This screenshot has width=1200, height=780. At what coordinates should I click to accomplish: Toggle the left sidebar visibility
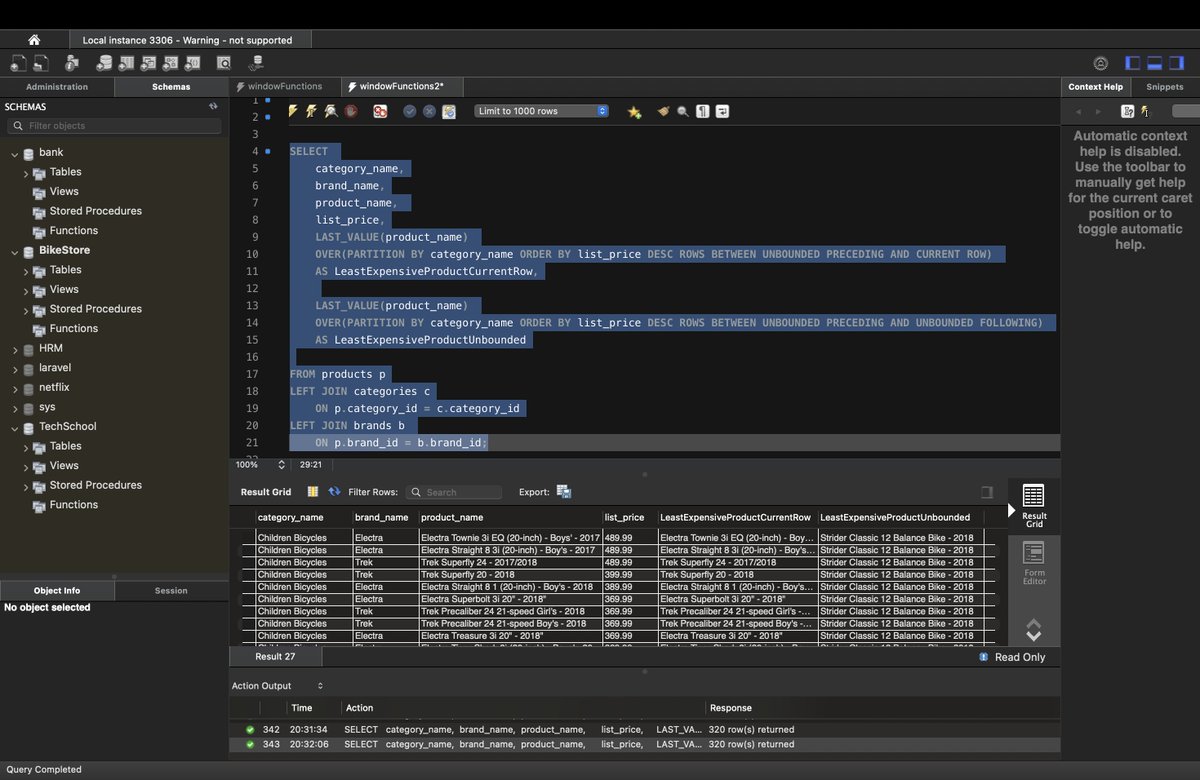point(1133,63)
